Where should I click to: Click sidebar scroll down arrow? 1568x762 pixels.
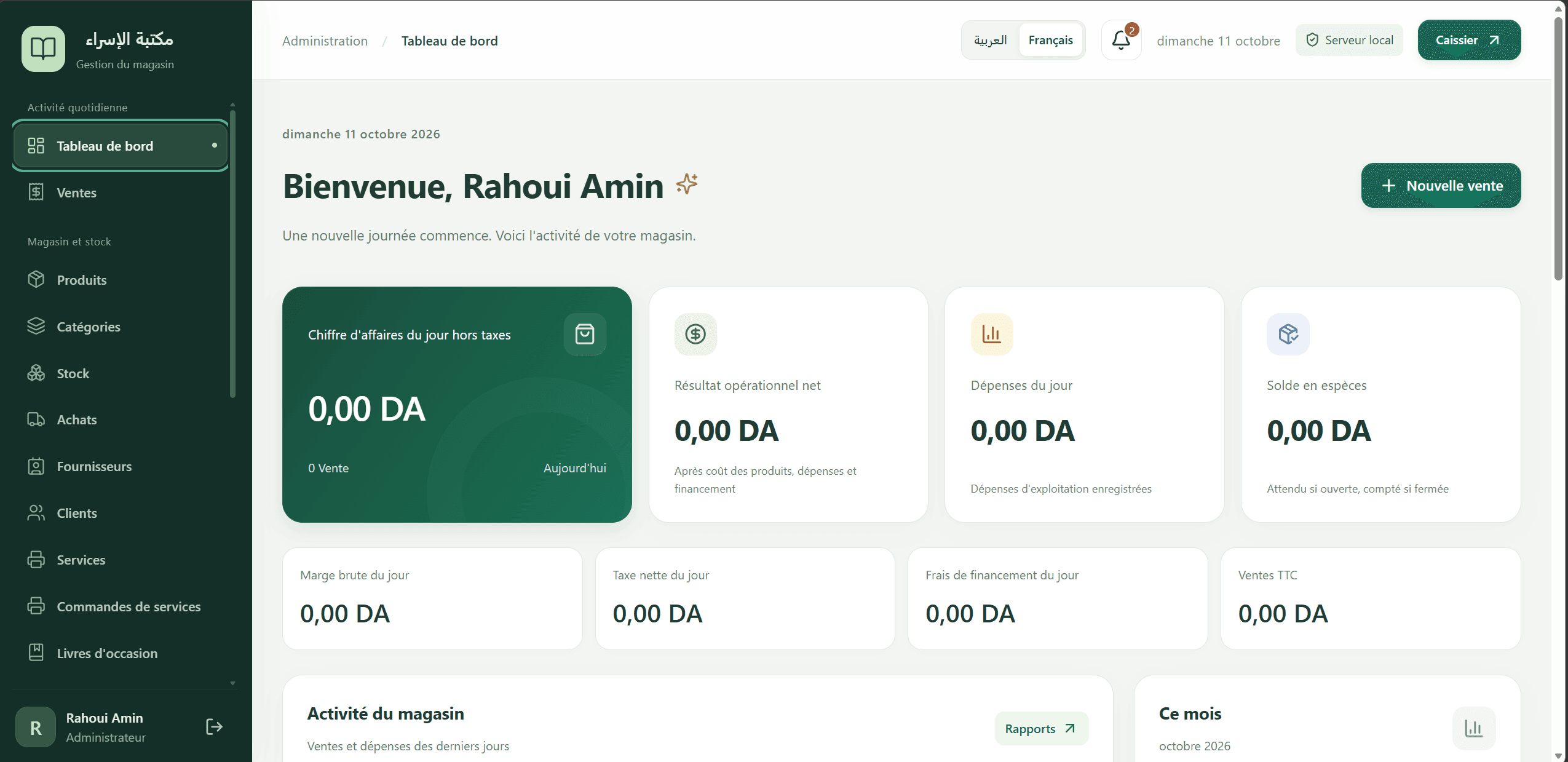click(x=232, y=683)
